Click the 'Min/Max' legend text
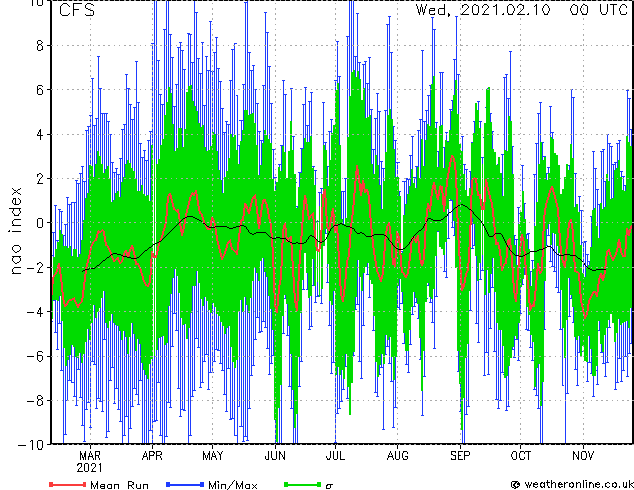 tap(233, 485)
